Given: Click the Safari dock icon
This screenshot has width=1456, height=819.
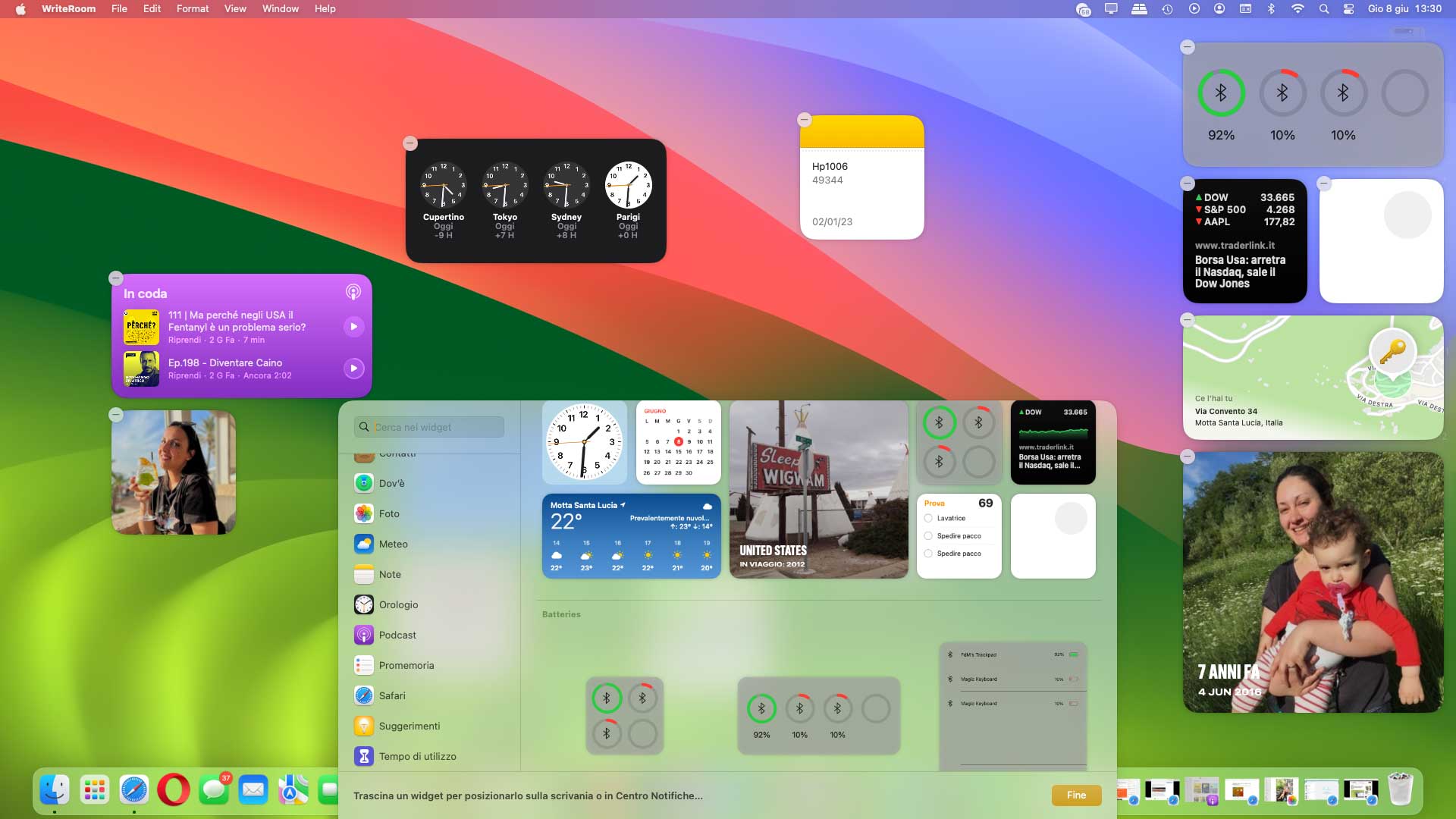Looking at the screenshot, I should pos(134,790).
